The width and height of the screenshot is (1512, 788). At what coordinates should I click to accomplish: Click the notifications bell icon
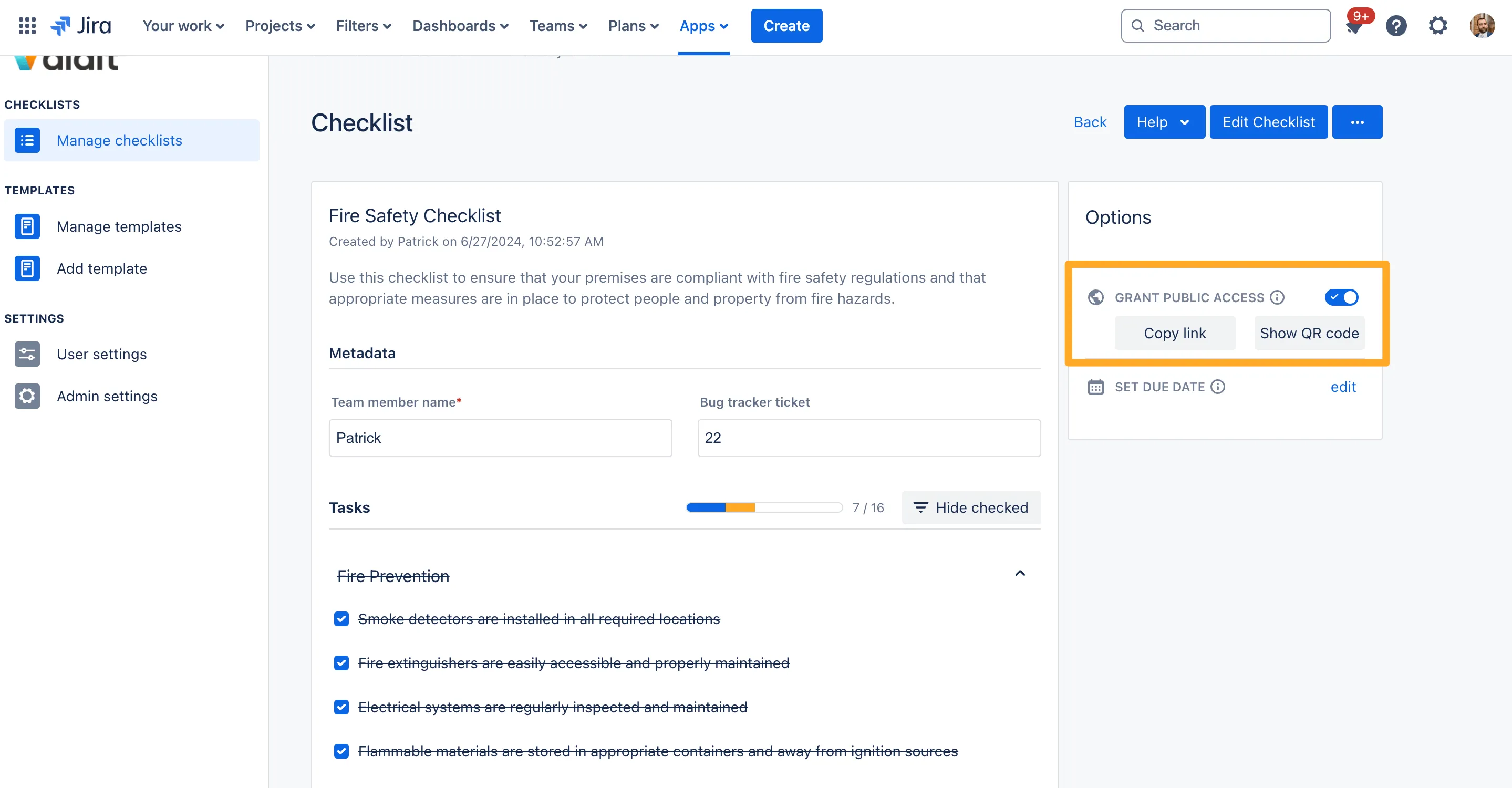(1353, 26)
